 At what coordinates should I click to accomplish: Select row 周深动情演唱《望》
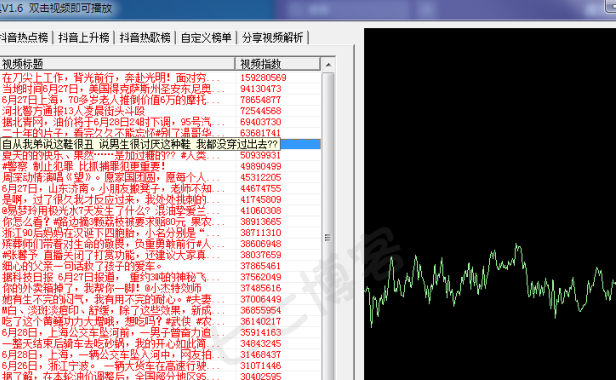click(160, 177)
